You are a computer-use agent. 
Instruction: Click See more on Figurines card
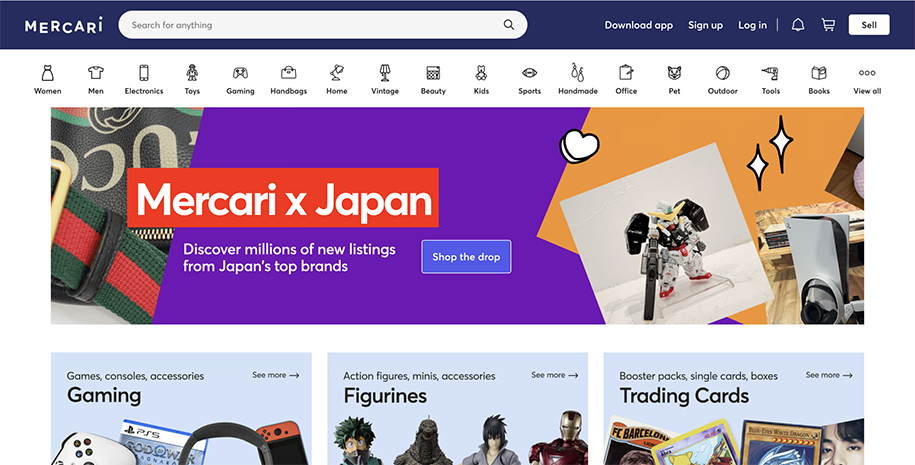point(554,375)
